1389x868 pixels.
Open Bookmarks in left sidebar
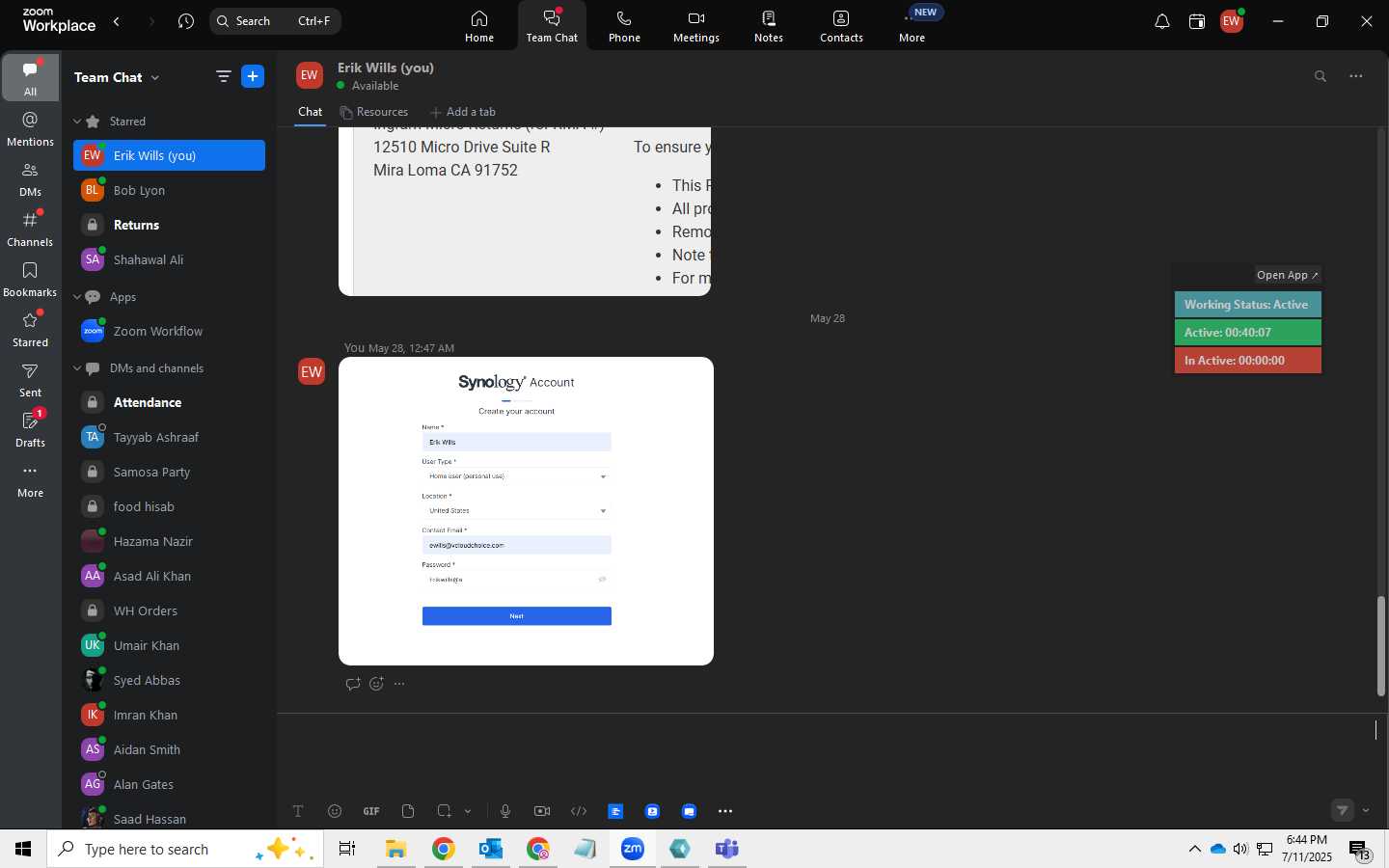(x=31, y=279)
